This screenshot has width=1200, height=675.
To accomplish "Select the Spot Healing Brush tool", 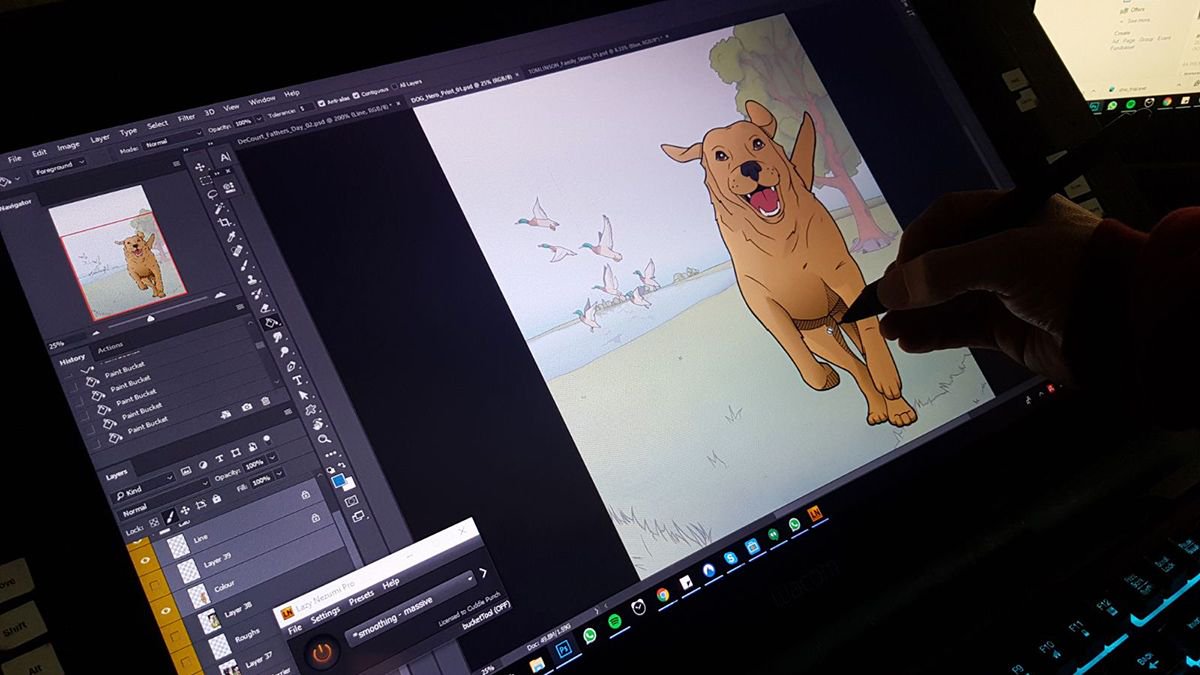I will [237, 250].
